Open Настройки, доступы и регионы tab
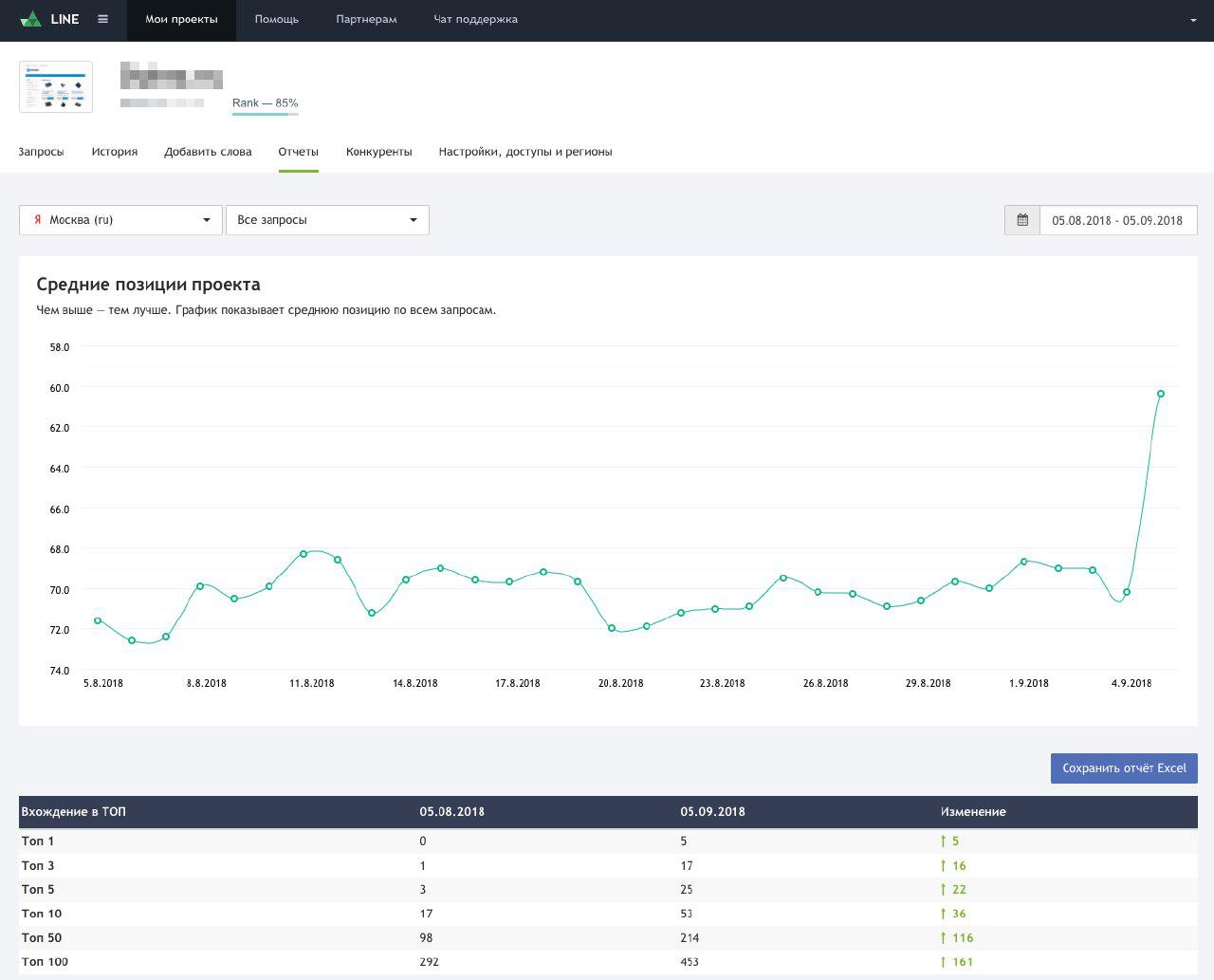The image size is (1214, 980). [524, 152]
